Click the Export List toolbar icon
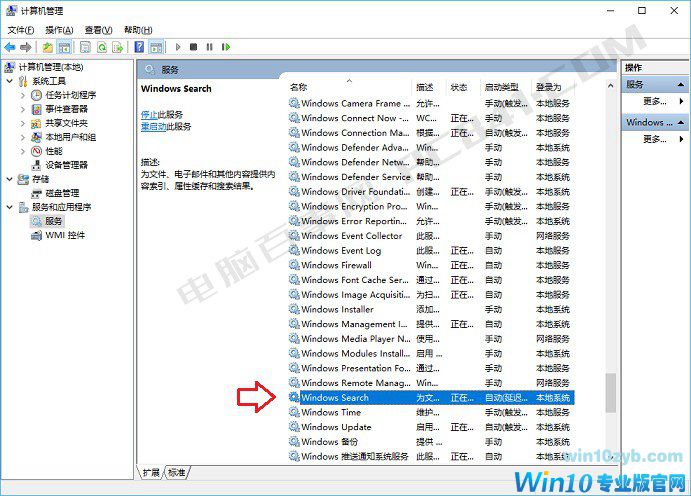The image size is (691, 496). tap(118, 47)
